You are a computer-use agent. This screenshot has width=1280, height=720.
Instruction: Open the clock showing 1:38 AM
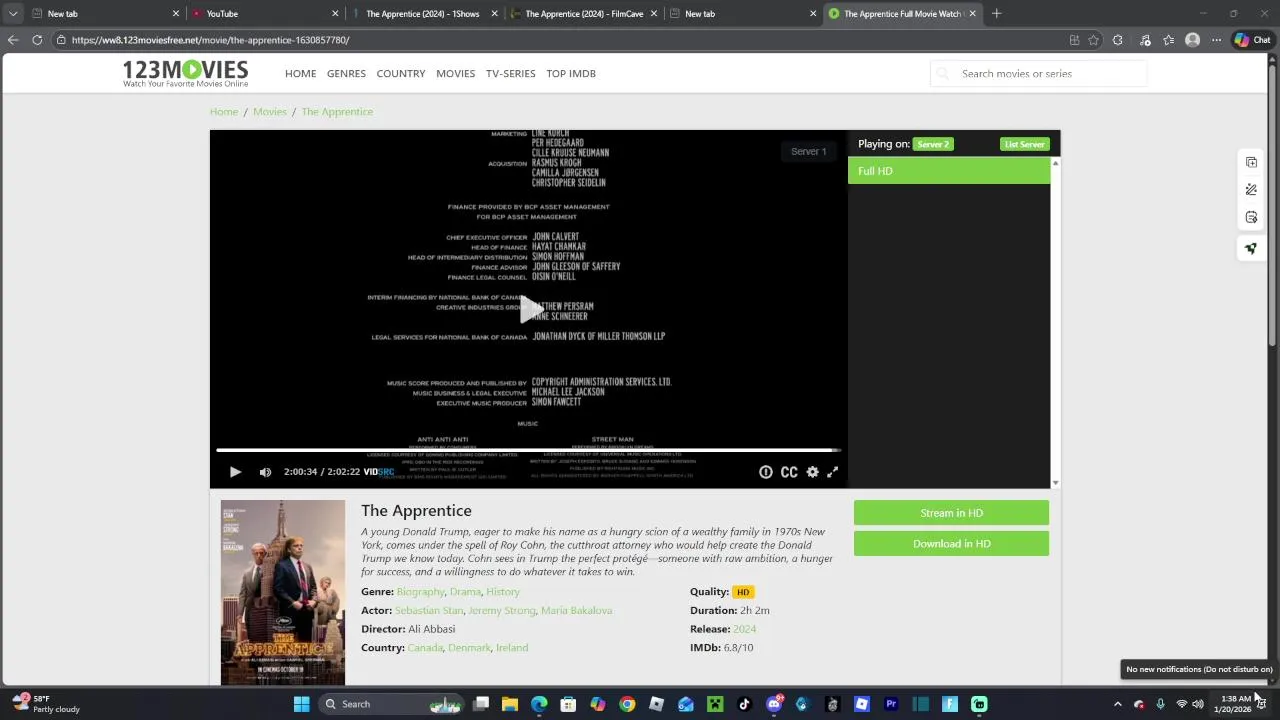coord(1234,704)
